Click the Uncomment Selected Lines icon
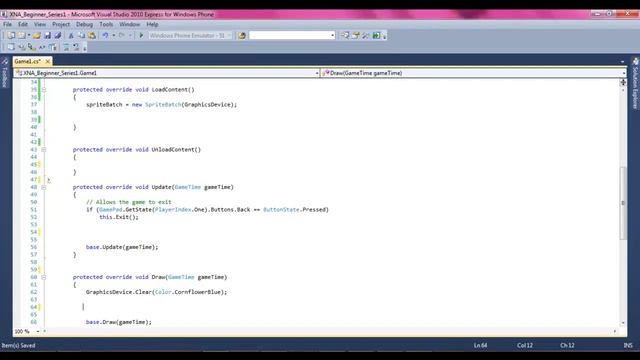This screenshot has height=360, width=640. tap(76, 47)
